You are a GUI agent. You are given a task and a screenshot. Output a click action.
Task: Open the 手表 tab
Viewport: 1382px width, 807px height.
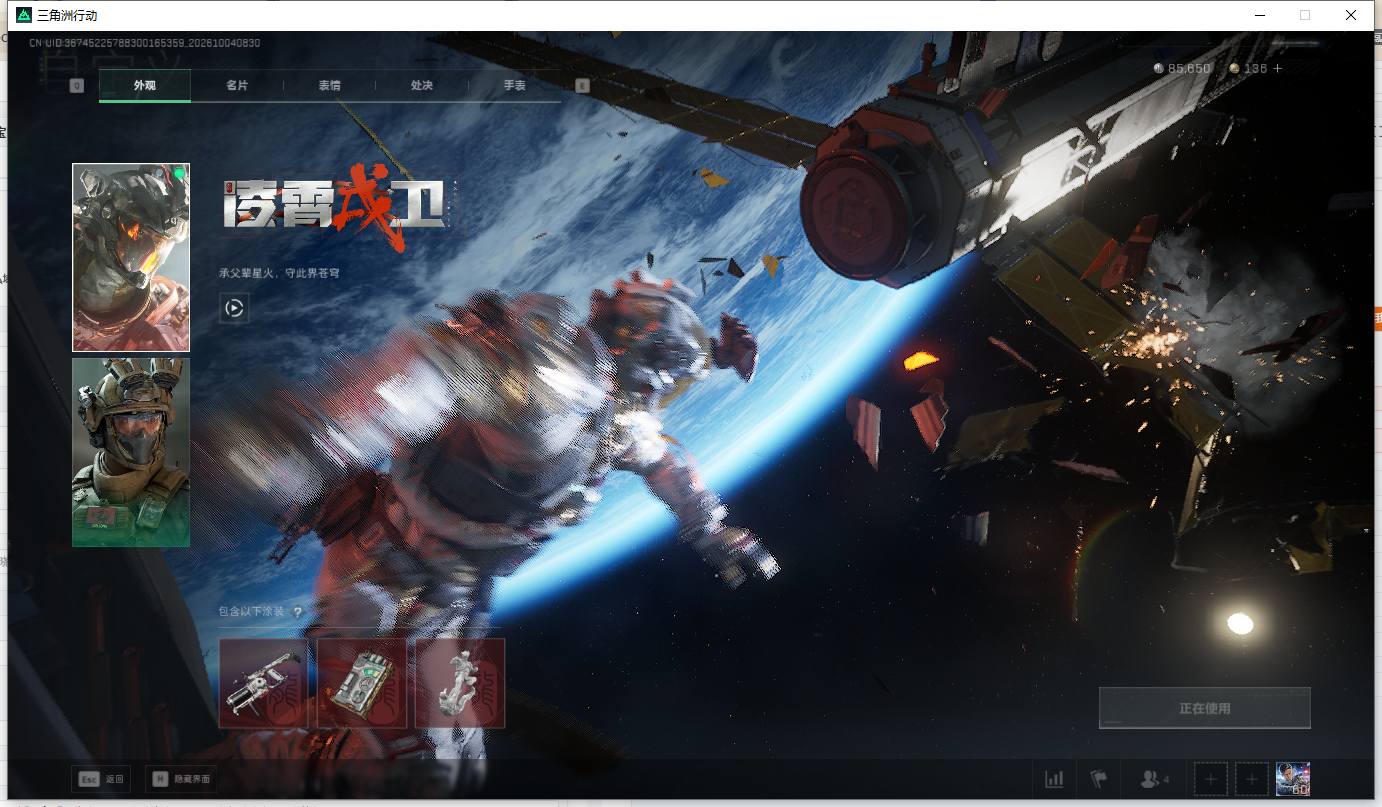click(x=514, y=86)
